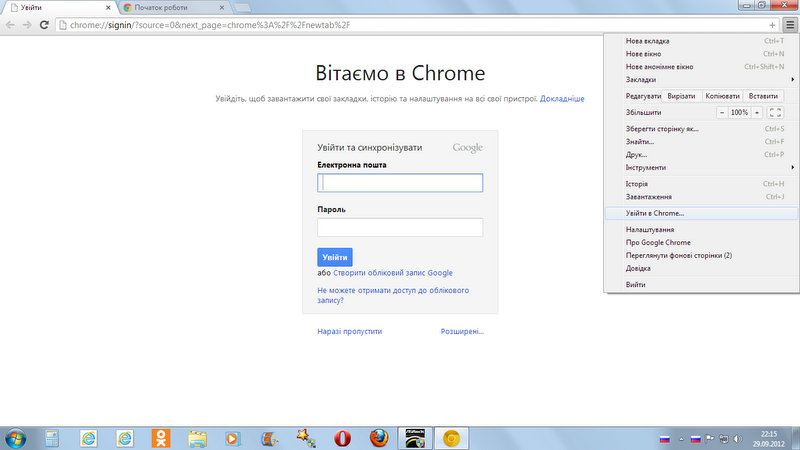Screen dimensions: 800x450
Task: Open the volume speaker tray icon
Action: pyautogui.click(x=738, y=439)
